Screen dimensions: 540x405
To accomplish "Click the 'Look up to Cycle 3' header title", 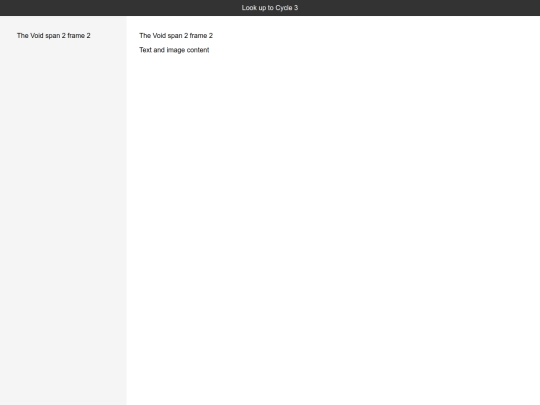I will (270, 8).
